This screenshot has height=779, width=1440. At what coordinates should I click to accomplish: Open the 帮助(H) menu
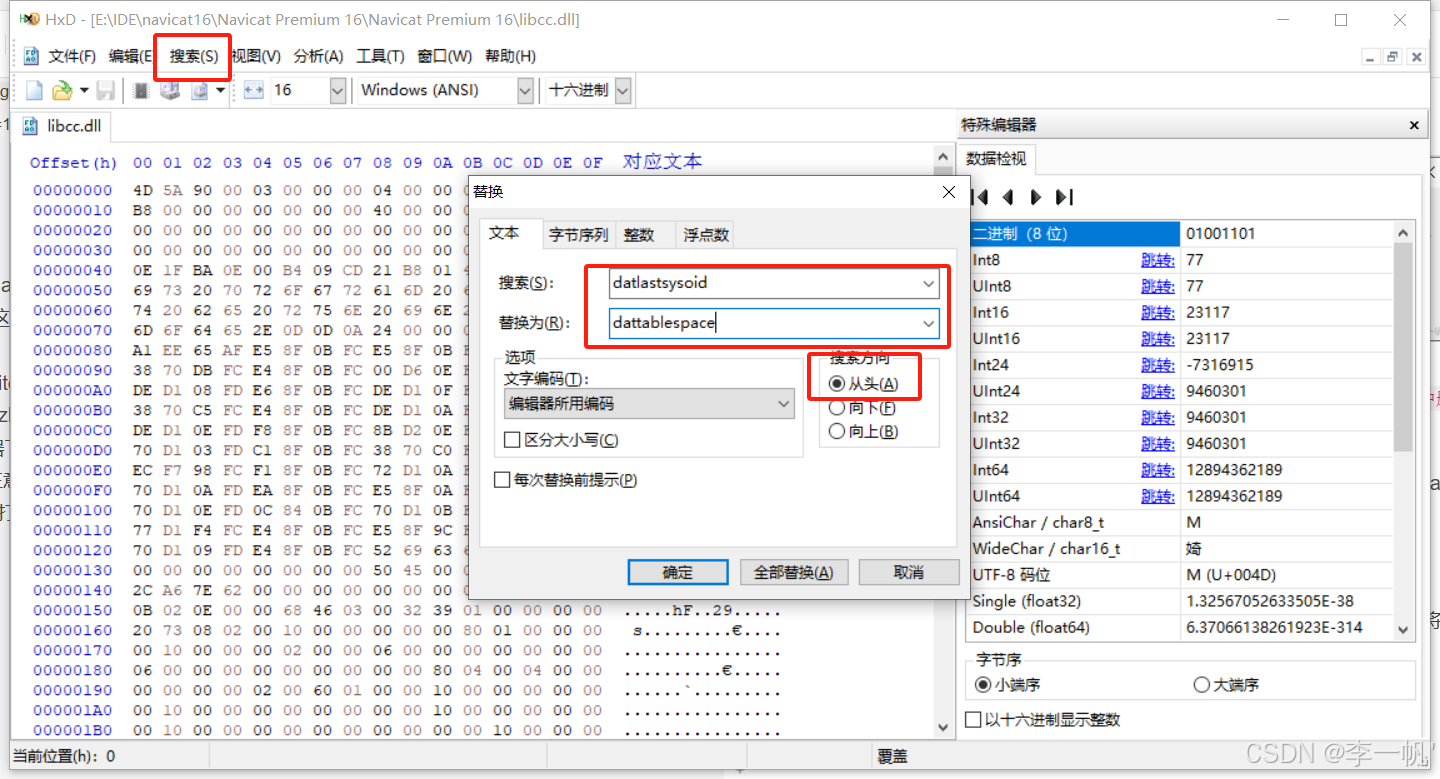[510, 56]
